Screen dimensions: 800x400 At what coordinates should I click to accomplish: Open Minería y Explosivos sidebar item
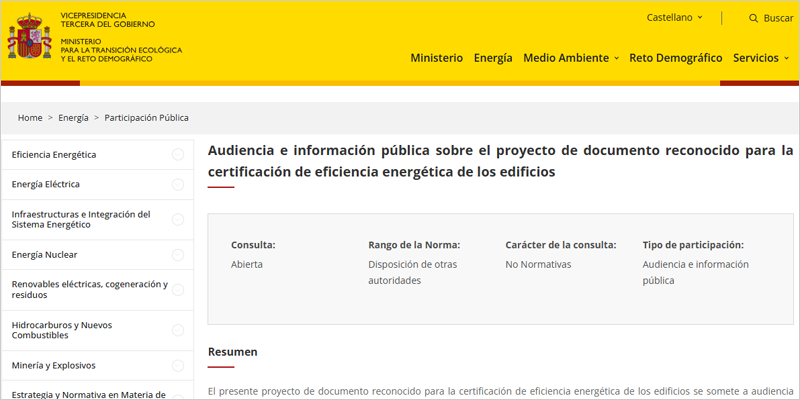[54, 366]
